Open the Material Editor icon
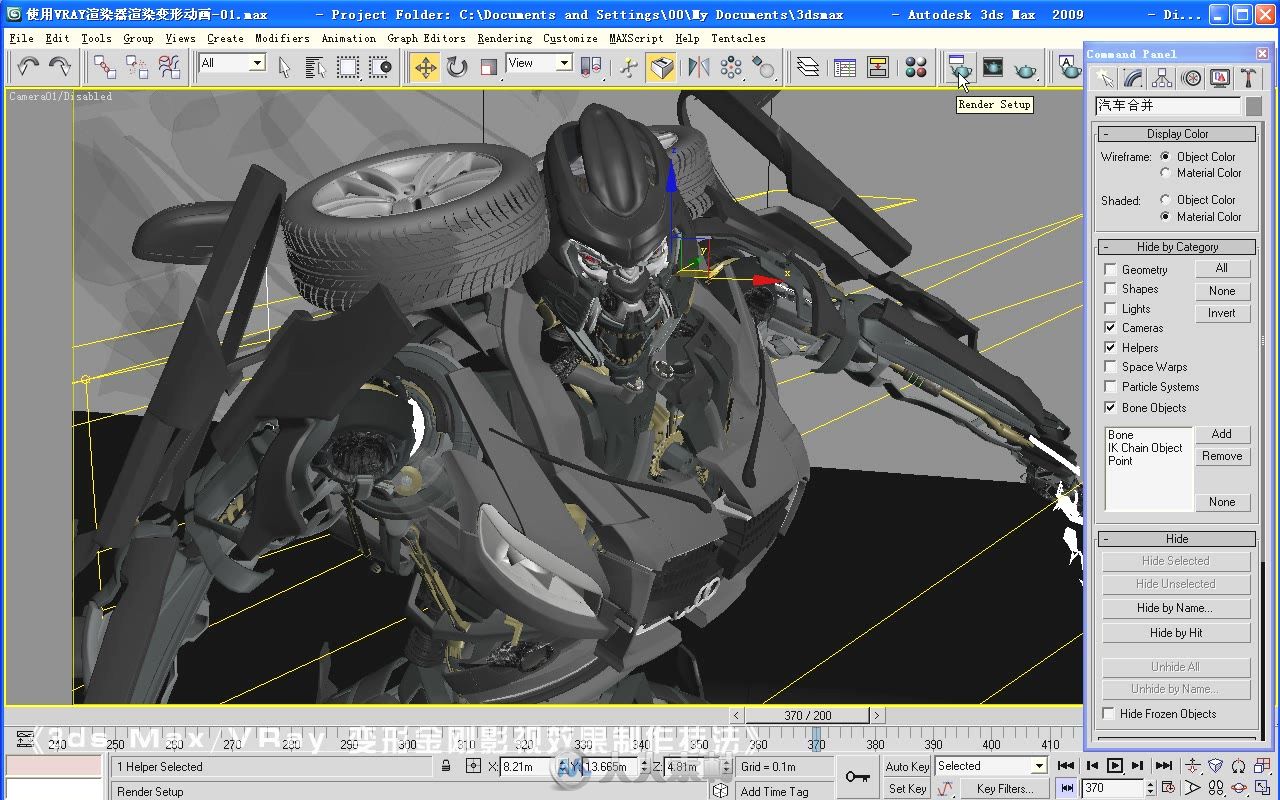This screenshot has width=1280, height=800. coord(916,67)
